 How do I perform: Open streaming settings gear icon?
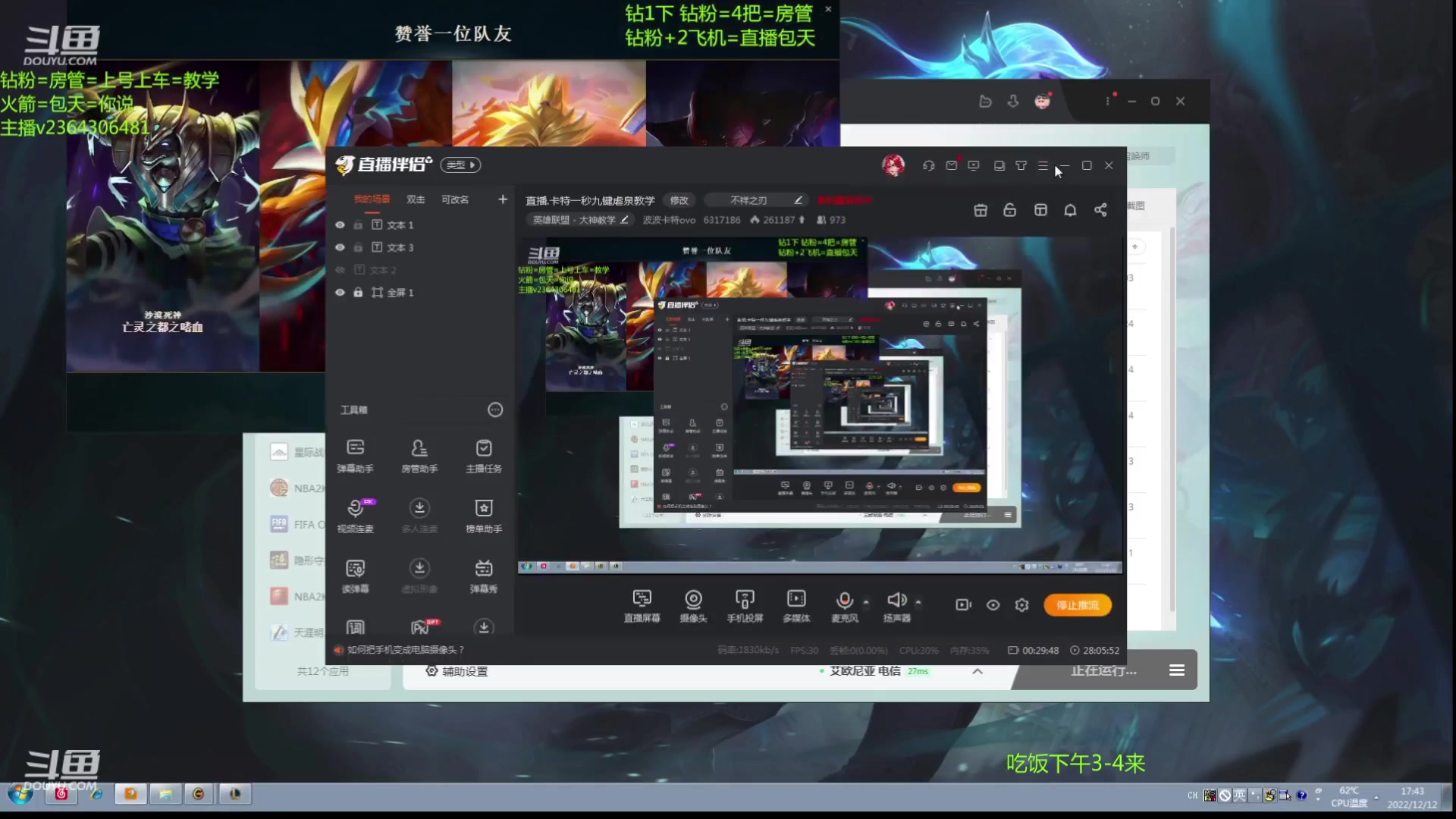click(1021, 604)
